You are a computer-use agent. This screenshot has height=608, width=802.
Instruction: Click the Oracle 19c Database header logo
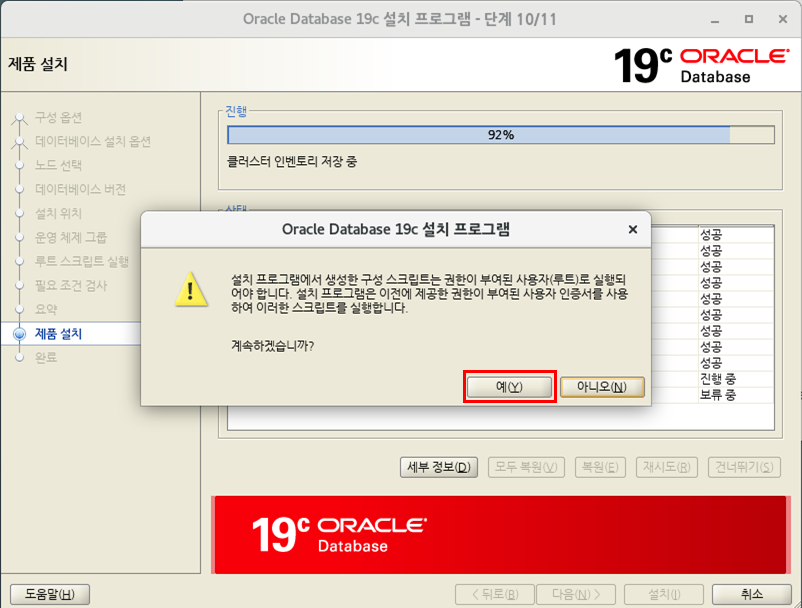[701, 65]
